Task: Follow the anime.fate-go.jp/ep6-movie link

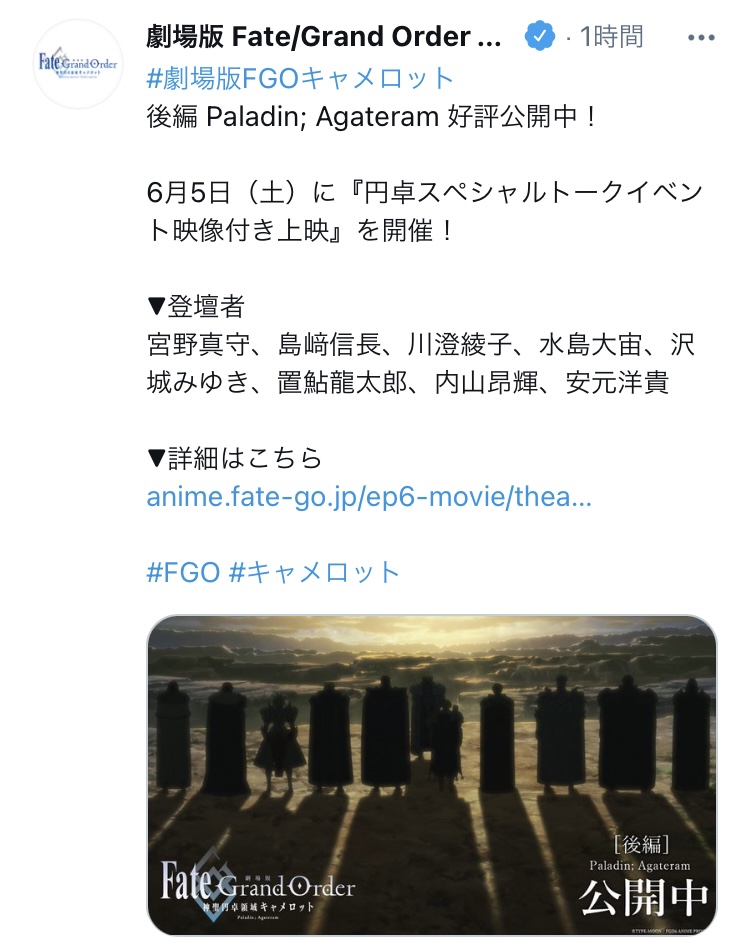Action: (369, 497)
